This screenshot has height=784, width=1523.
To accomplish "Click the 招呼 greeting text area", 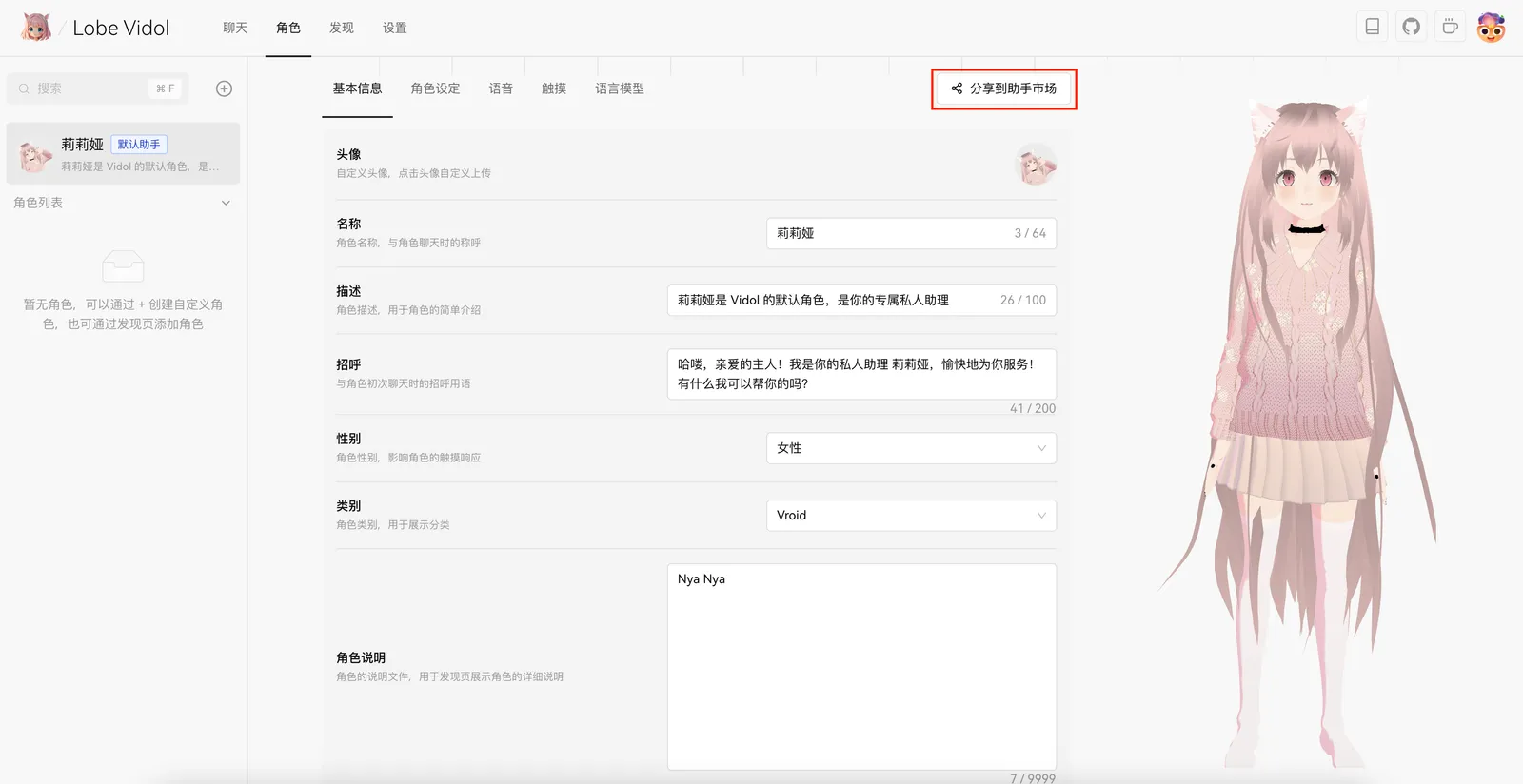I will tap(861, 374).
